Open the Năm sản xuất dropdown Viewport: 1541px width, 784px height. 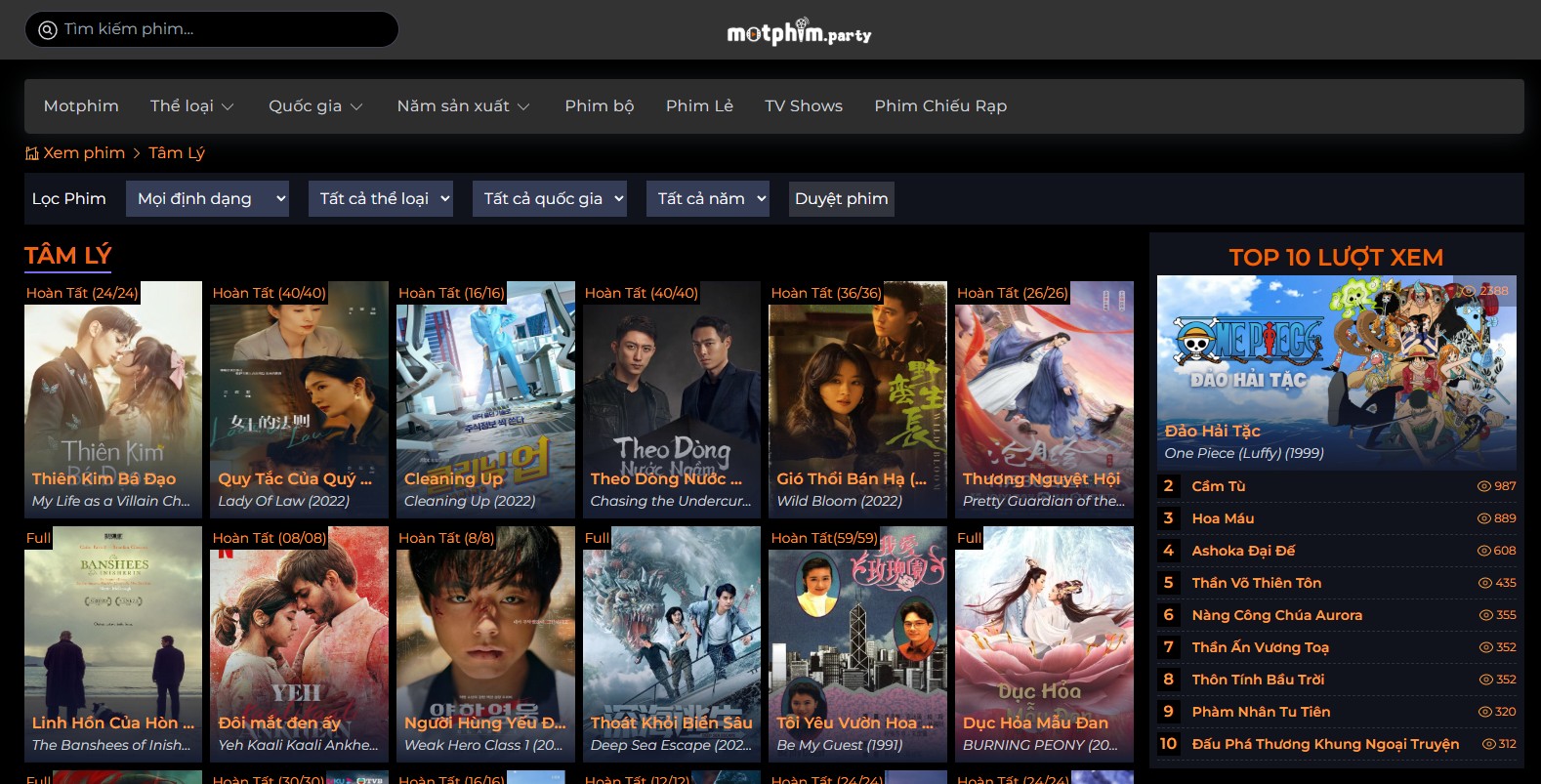(463, 106)
